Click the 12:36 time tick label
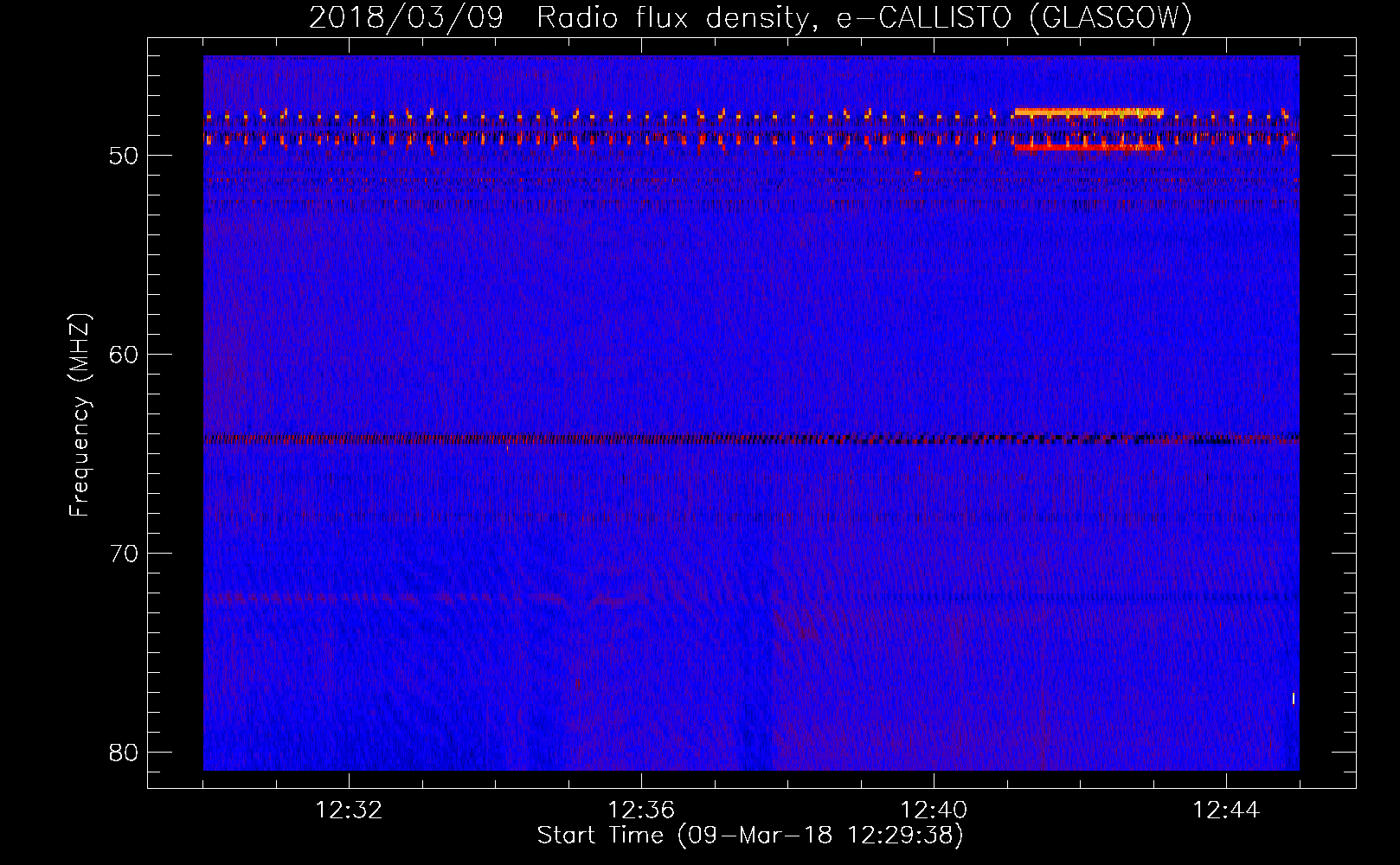Viewport: 1400px width, 865px height. 641,811
